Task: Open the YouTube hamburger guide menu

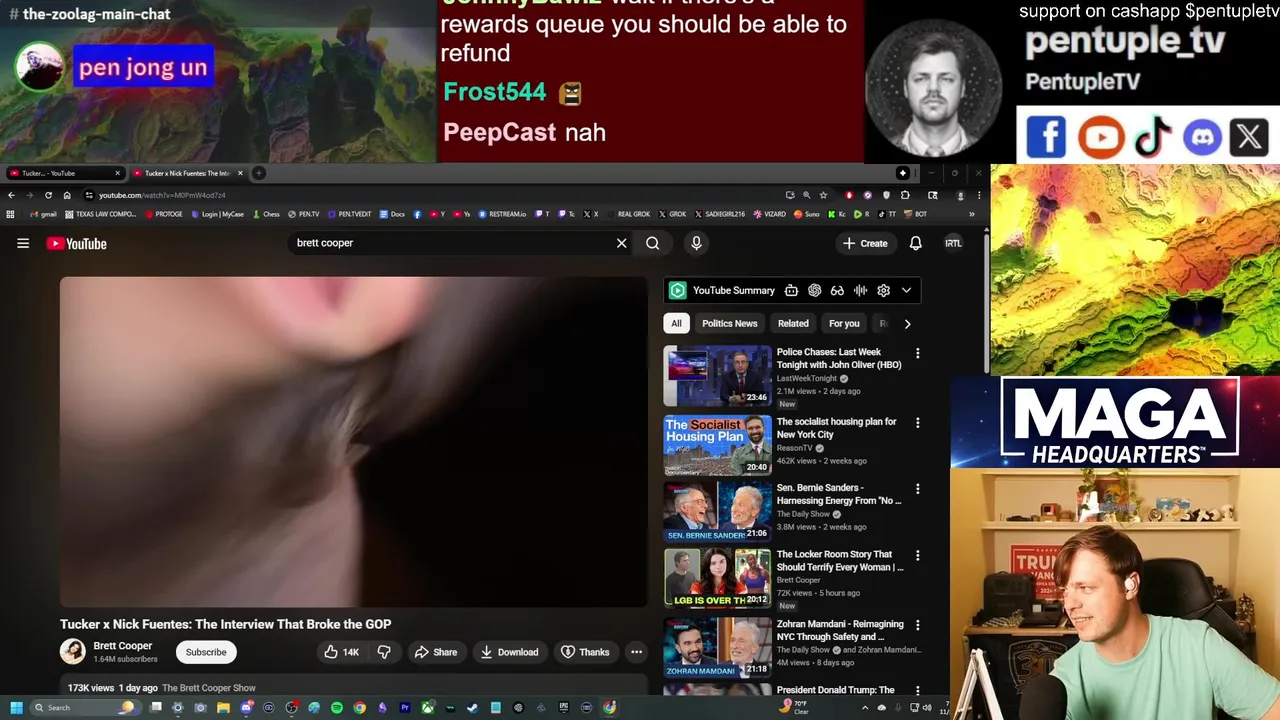Action: pyautogui.click(x=23, y=243)
